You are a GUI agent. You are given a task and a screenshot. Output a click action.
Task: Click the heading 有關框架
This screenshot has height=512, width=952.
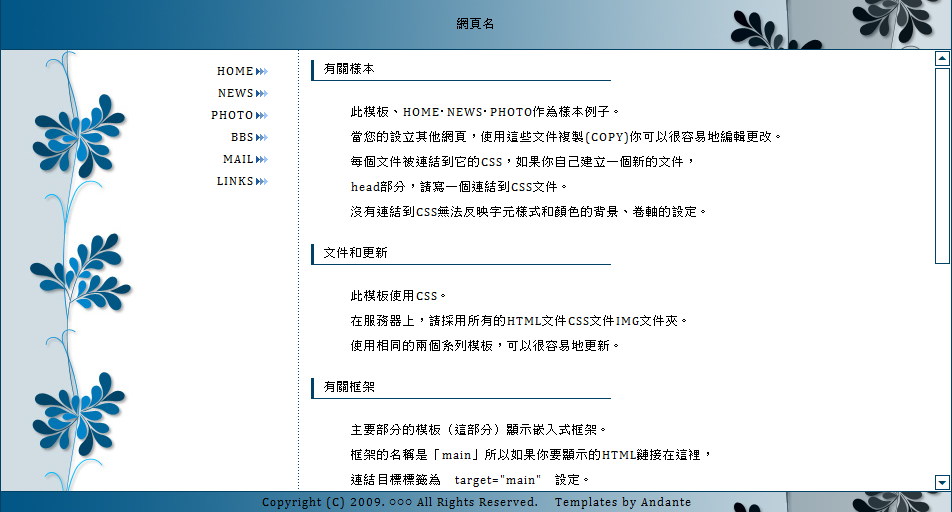pos(349,387)
